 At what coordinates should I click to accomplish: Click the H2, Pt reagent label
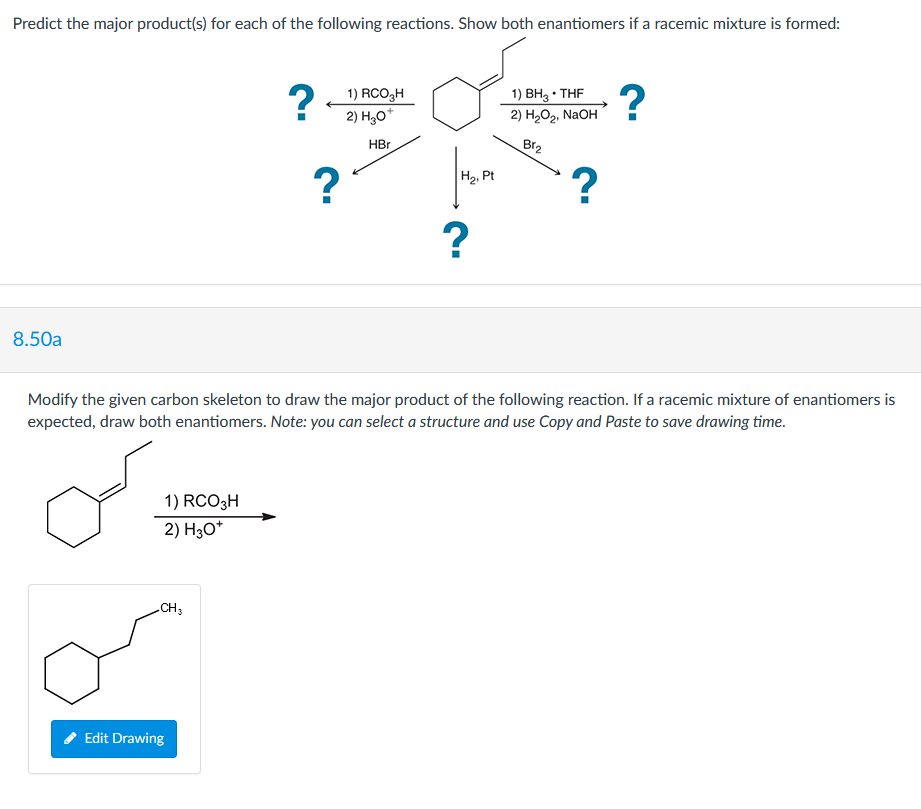[x=478, y=177]
